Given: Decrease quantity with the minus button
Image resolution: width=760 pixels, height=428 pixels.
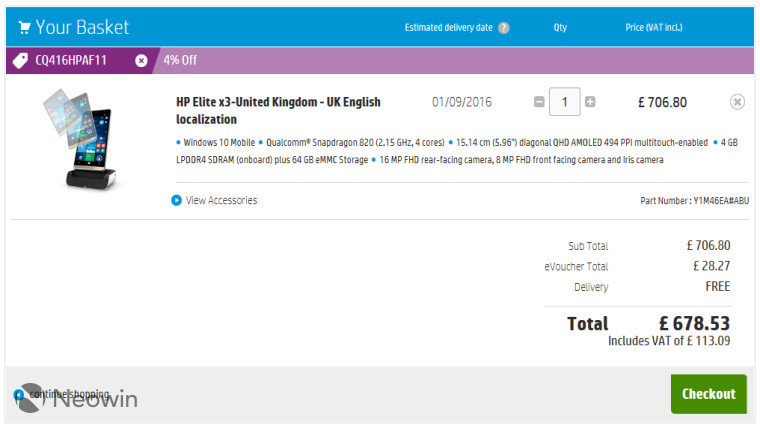Looking at the screenshot, I should click(539, 102).
